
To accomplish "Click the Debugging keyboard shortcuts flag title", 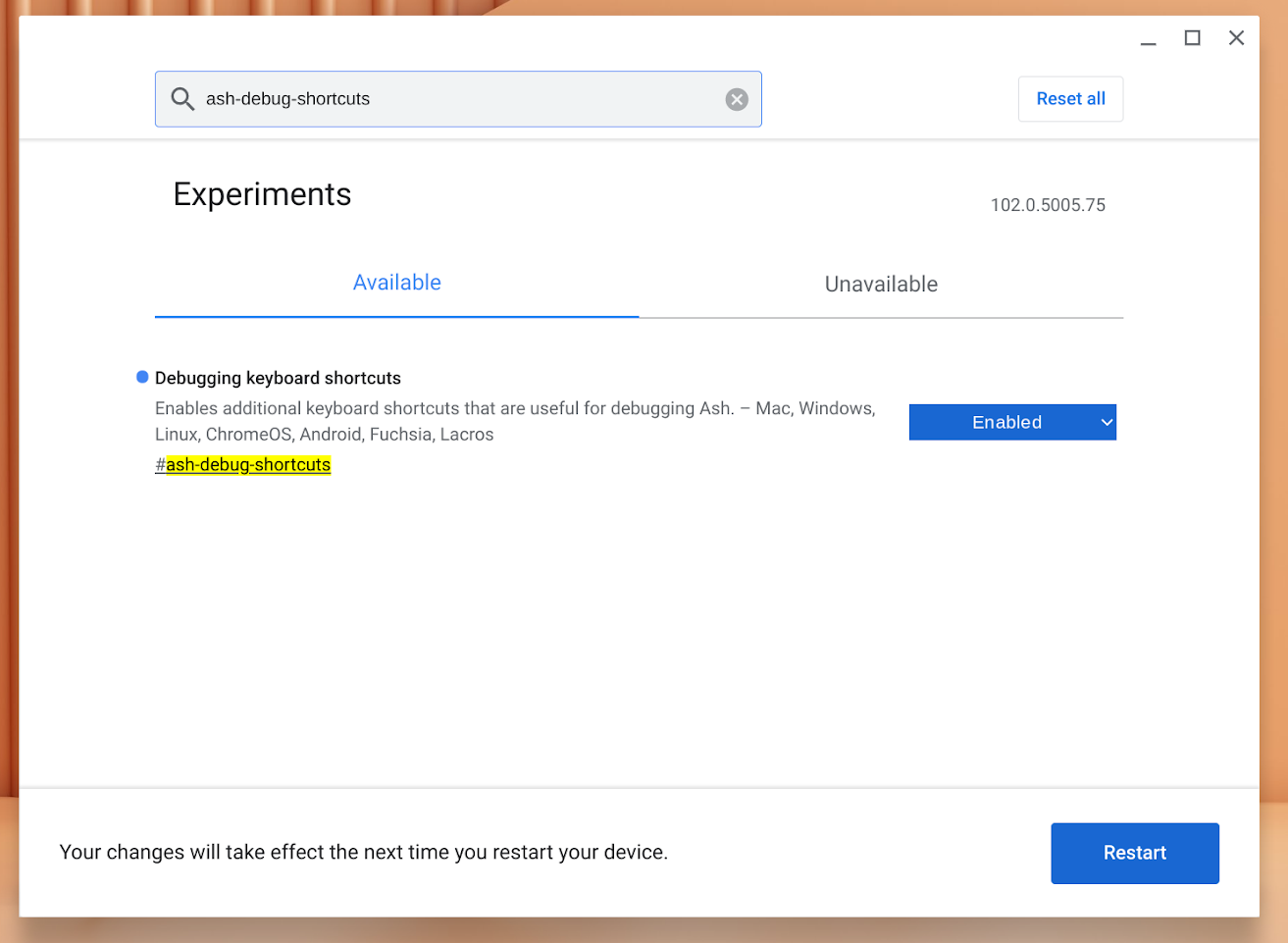I will [278, 377].
